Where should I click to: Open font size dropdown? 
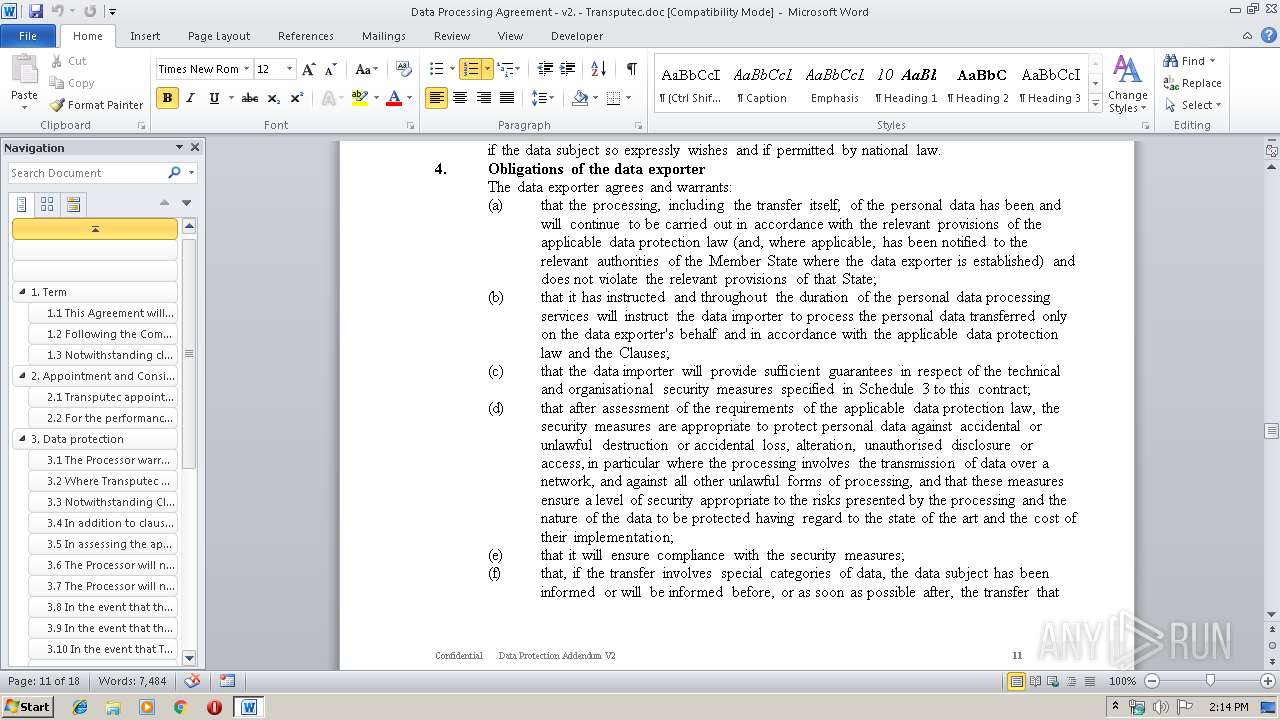290,69
